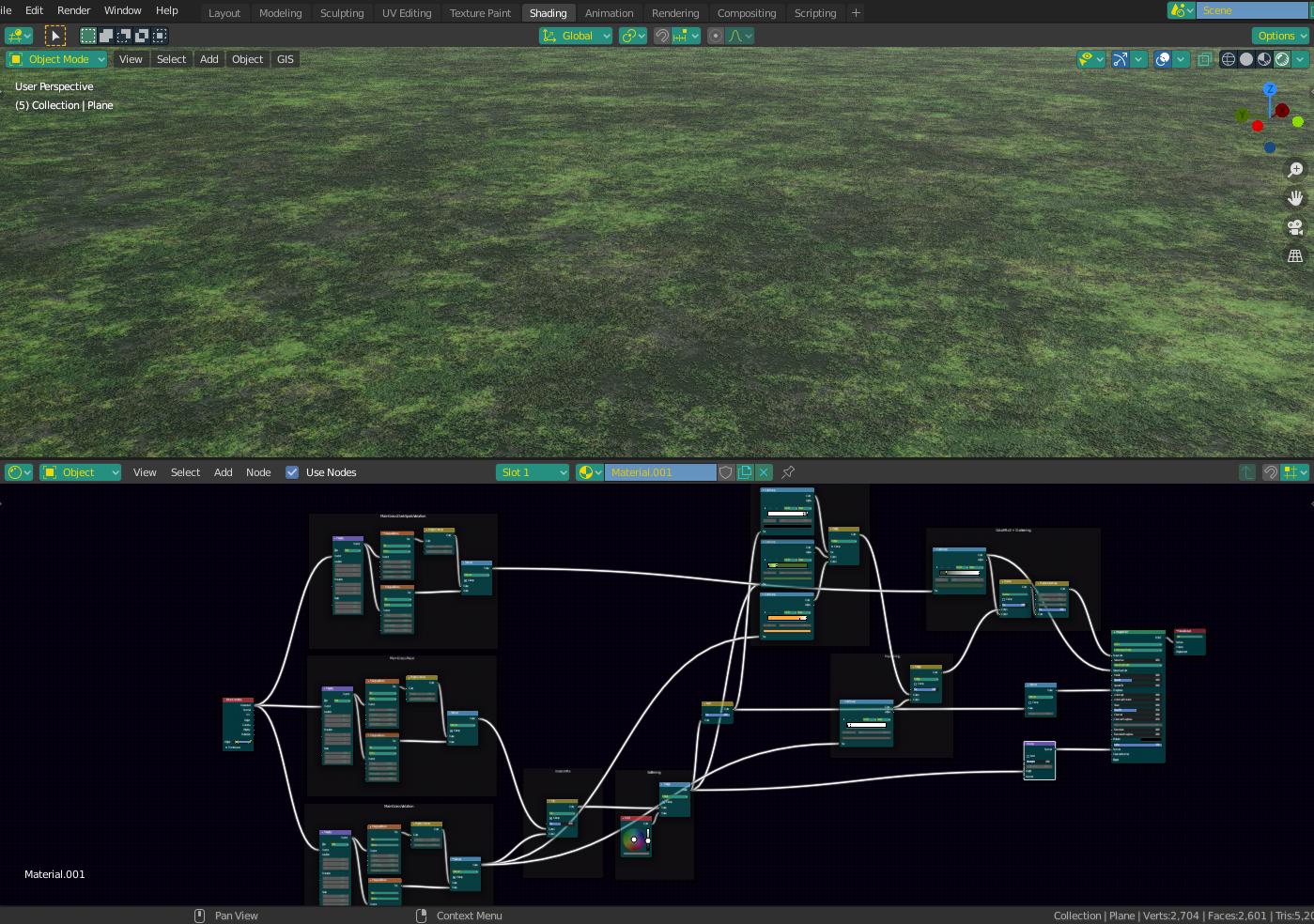Image resolution: width=1314 pixels, height=924 pixels.
Task: Open the snapping options dropdown
Action: coord(687,36)
